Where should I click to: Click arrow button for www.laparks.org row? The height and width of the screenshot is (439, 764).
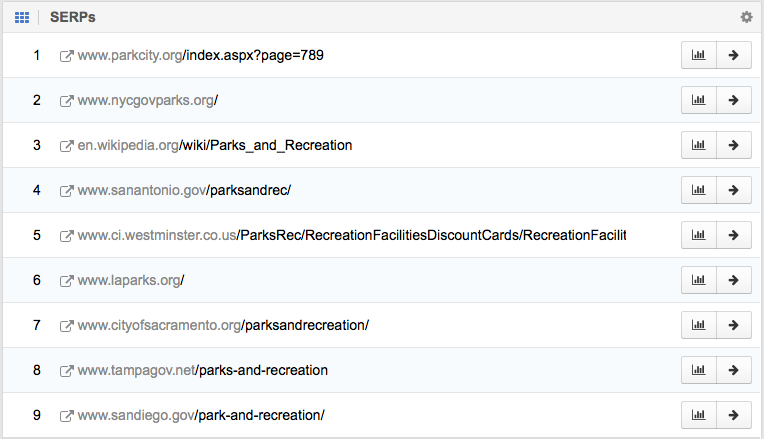coord(733,280)
